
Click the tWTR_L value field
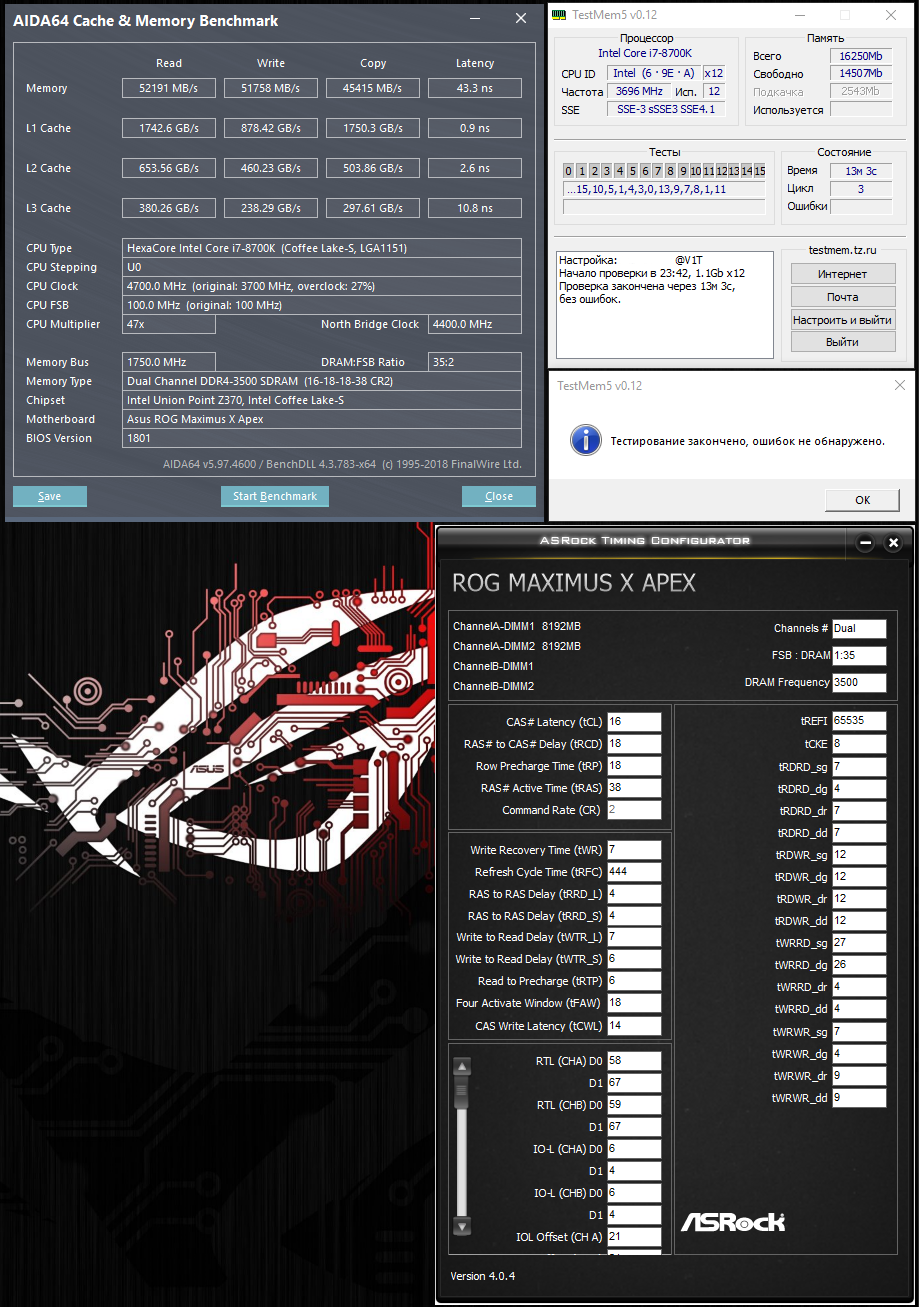click(634, 937)
